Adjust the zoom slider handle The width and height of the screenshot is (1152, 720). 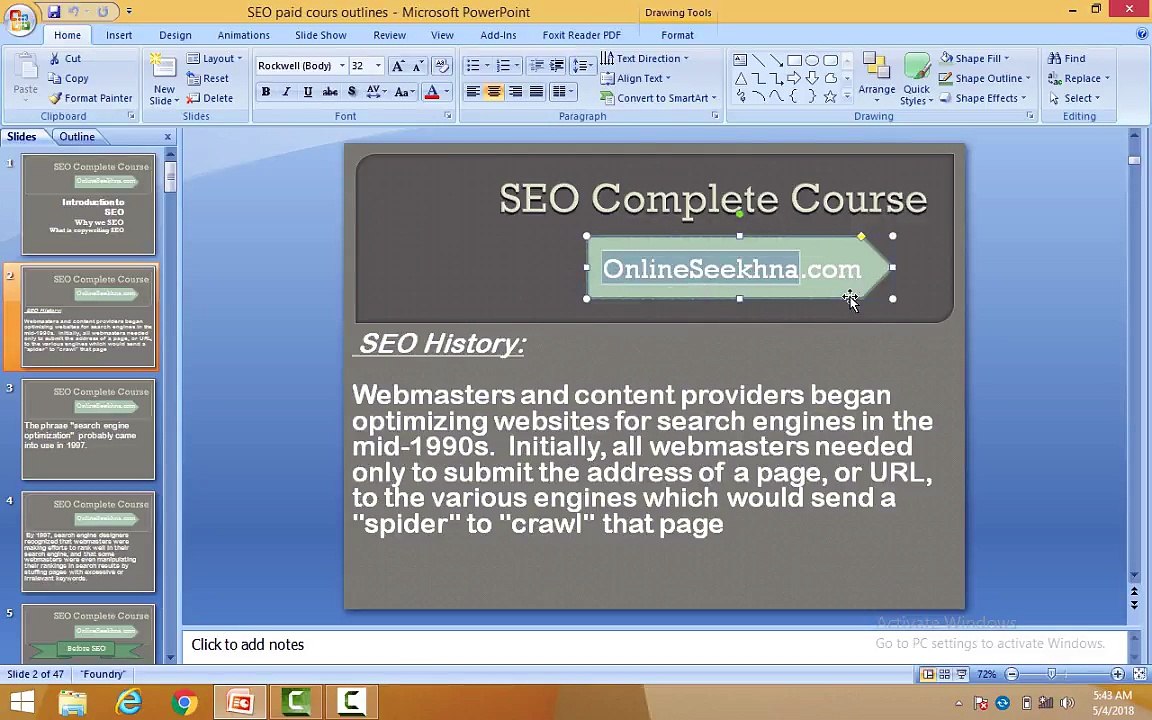pos(1051,674)
